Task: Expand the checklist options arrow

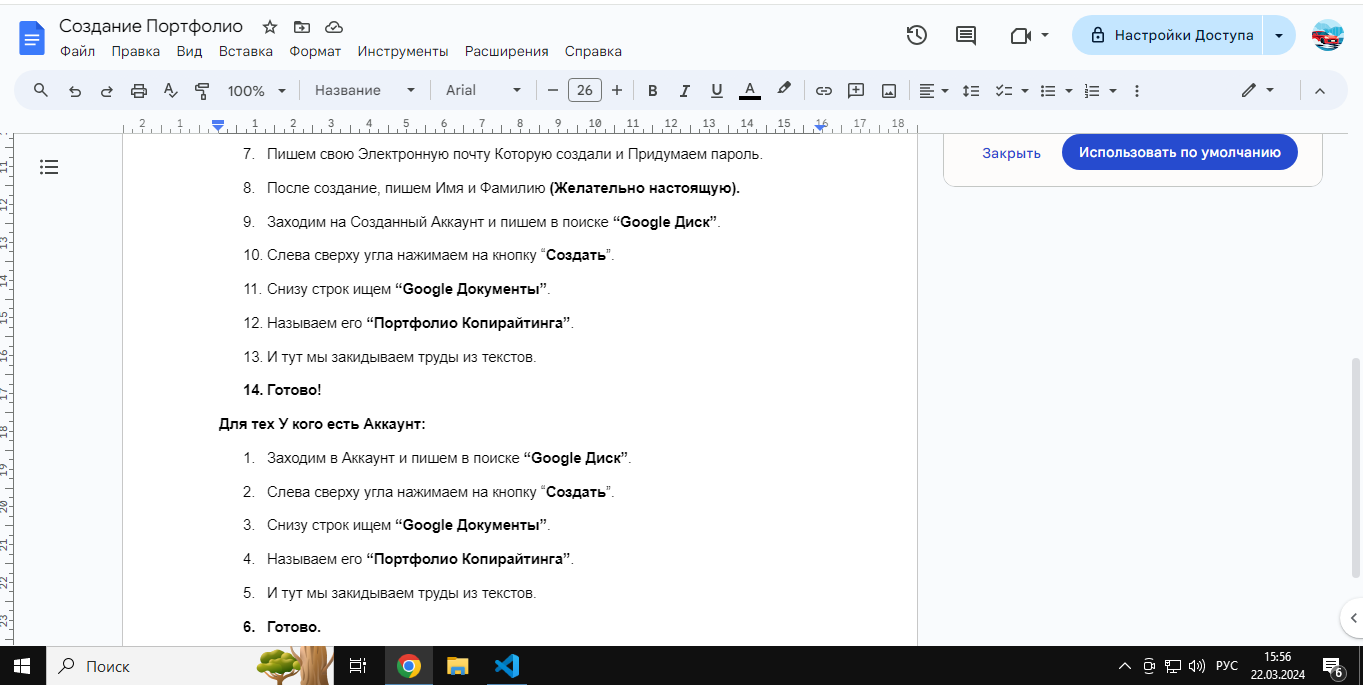Action: point(1025,91)
